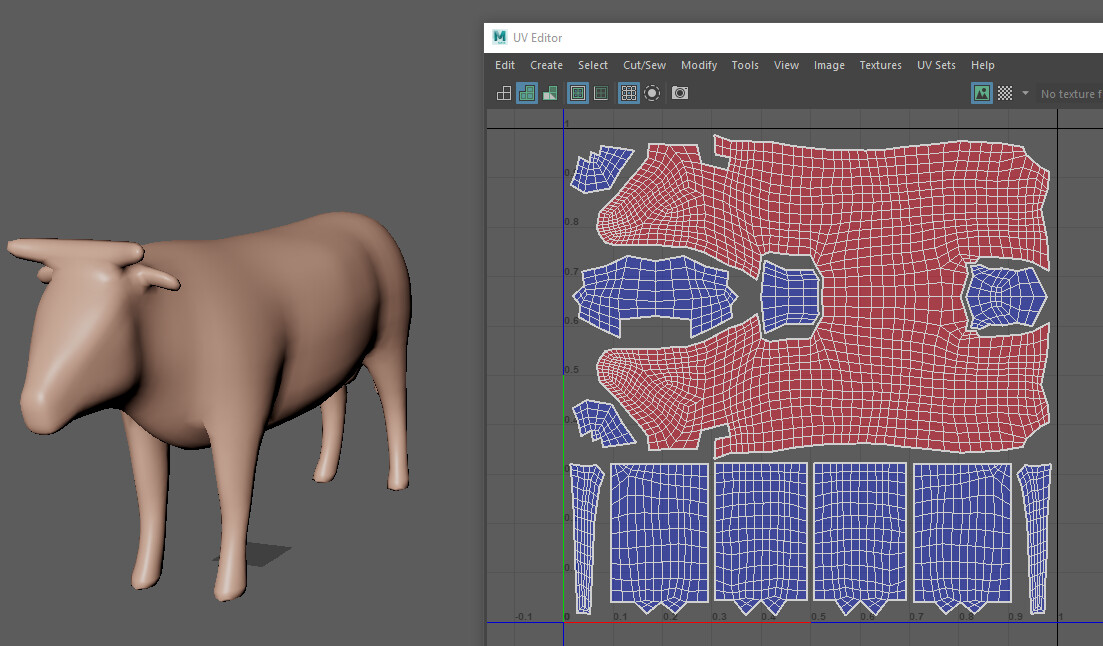
Task: Open the Help menu
Action: pos(983,65)
